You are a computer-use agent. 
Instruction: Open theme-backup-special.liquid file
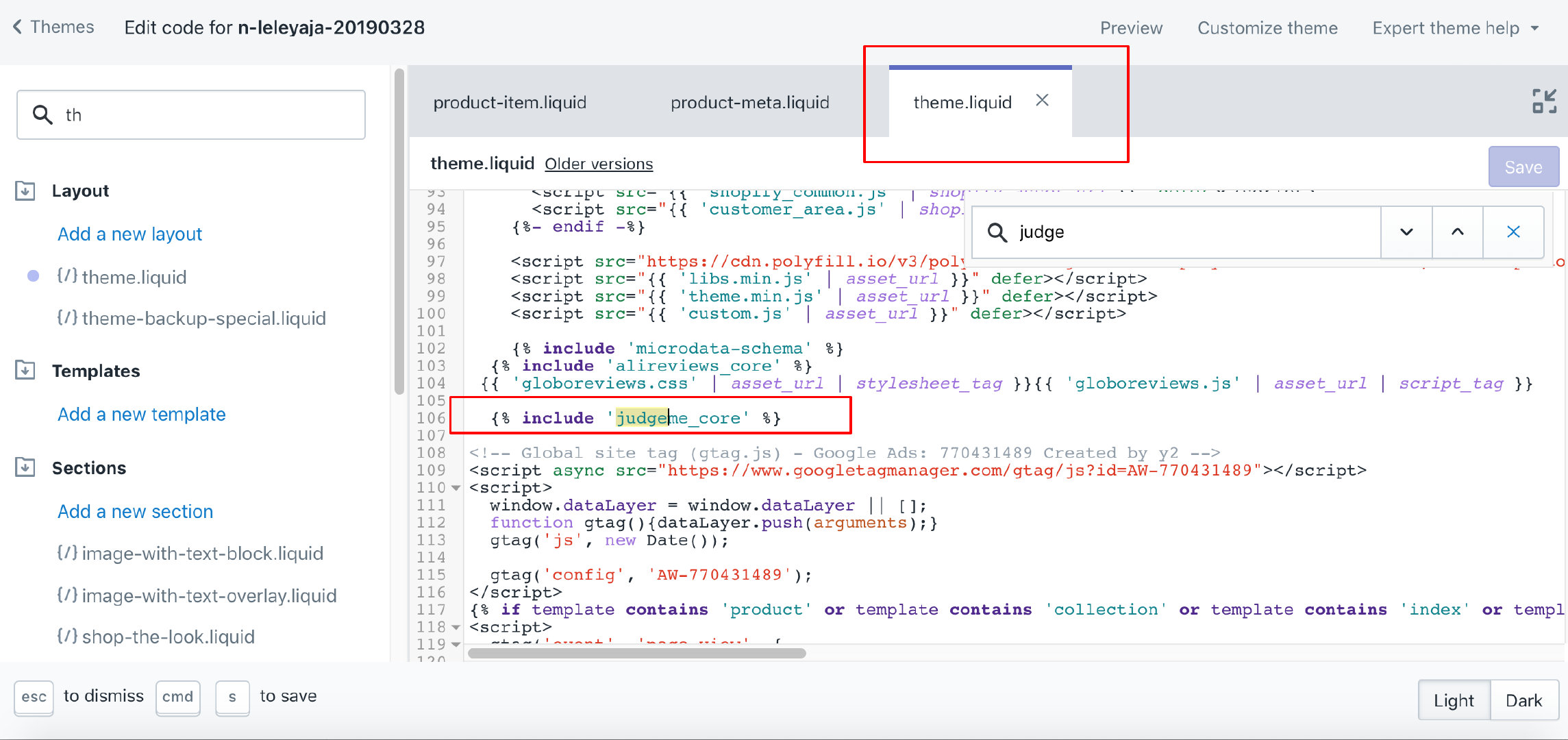[204, 318]
